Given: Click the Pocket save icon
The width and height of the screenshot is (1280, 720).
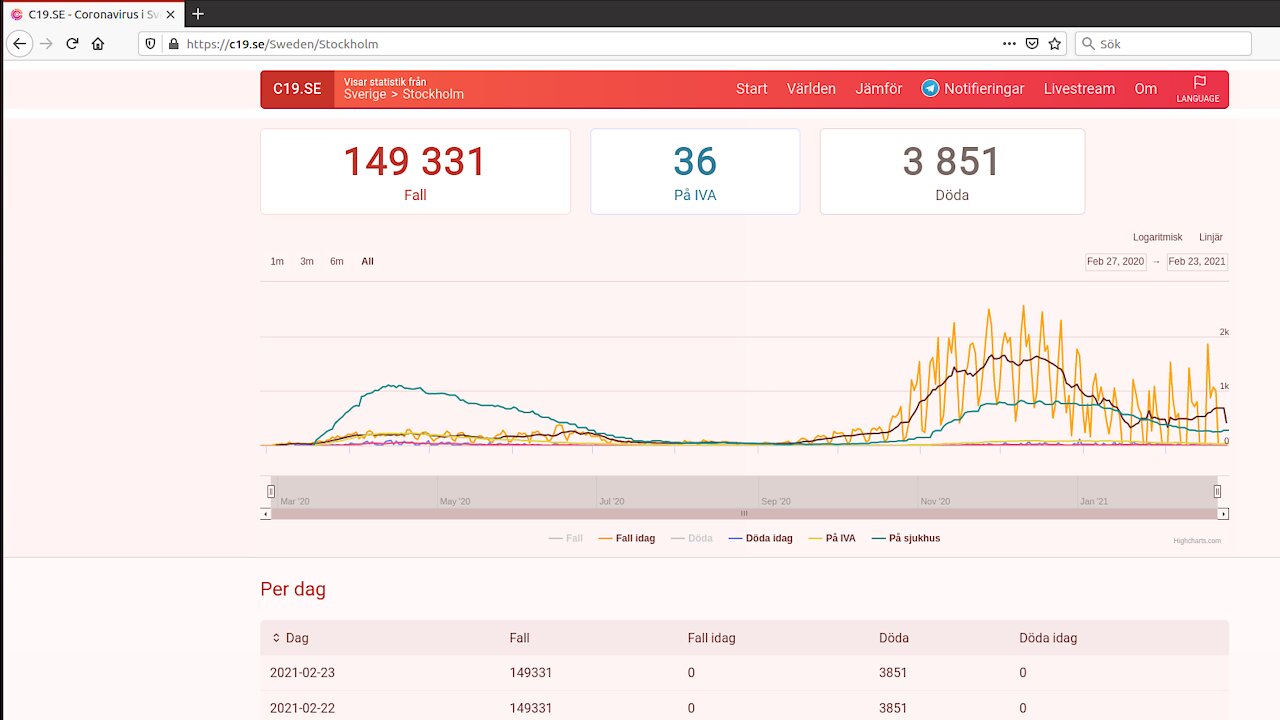Looking at the screenshot, I should pos(1033,44).
